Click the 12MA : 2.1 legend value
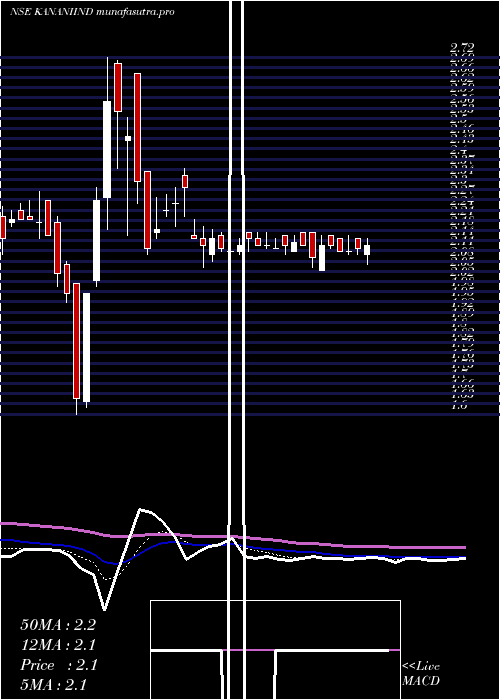 [x=58, y=645]
